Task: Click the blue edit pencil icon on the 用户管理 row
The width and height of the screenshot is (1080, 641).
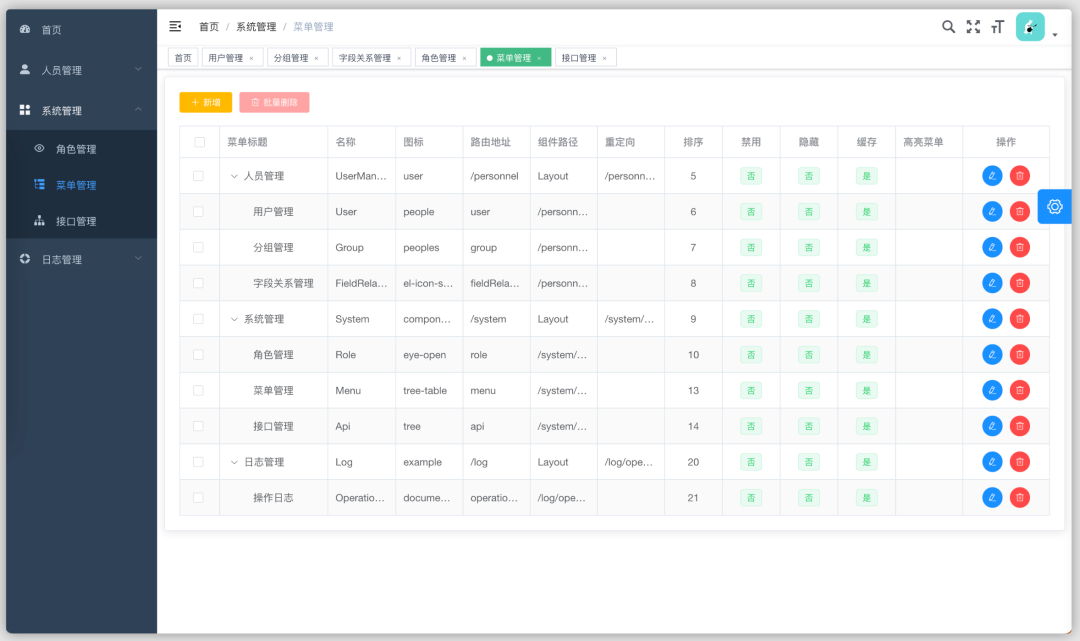Action: pos(991,211)
